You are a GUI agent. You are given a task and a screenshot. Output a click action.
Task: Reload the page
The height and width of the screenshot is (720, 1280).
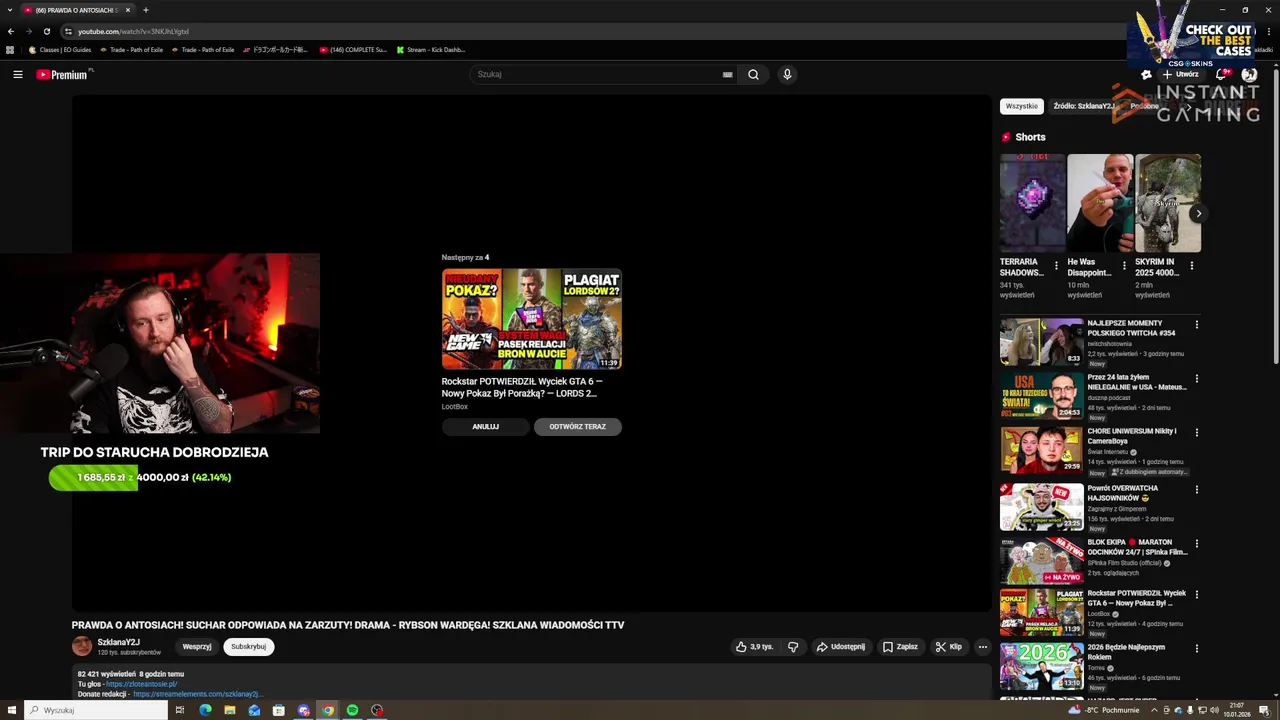coord(46,31)
